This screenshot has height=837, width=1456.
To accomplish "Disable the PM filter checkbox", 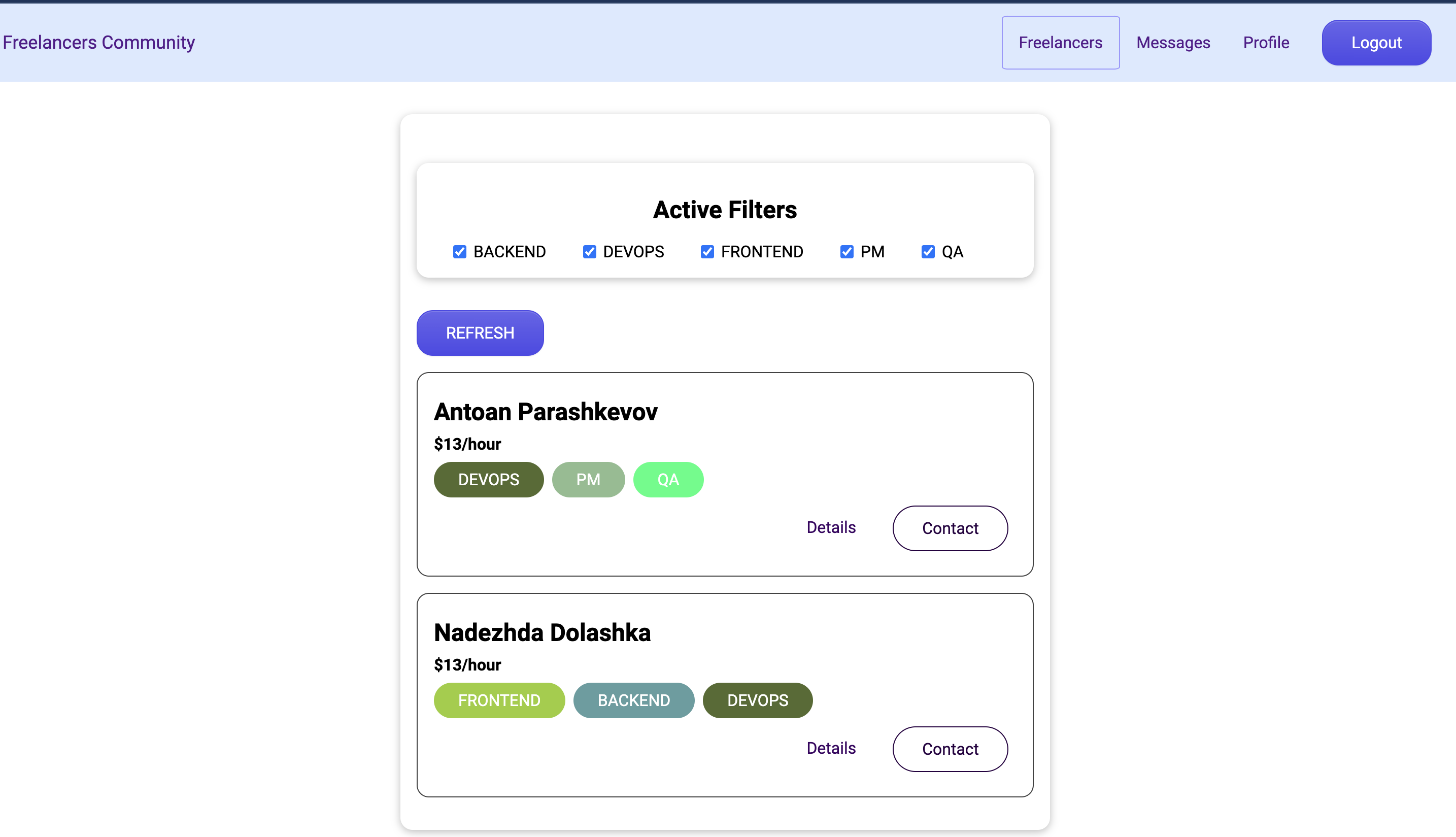I will (846, 251).
